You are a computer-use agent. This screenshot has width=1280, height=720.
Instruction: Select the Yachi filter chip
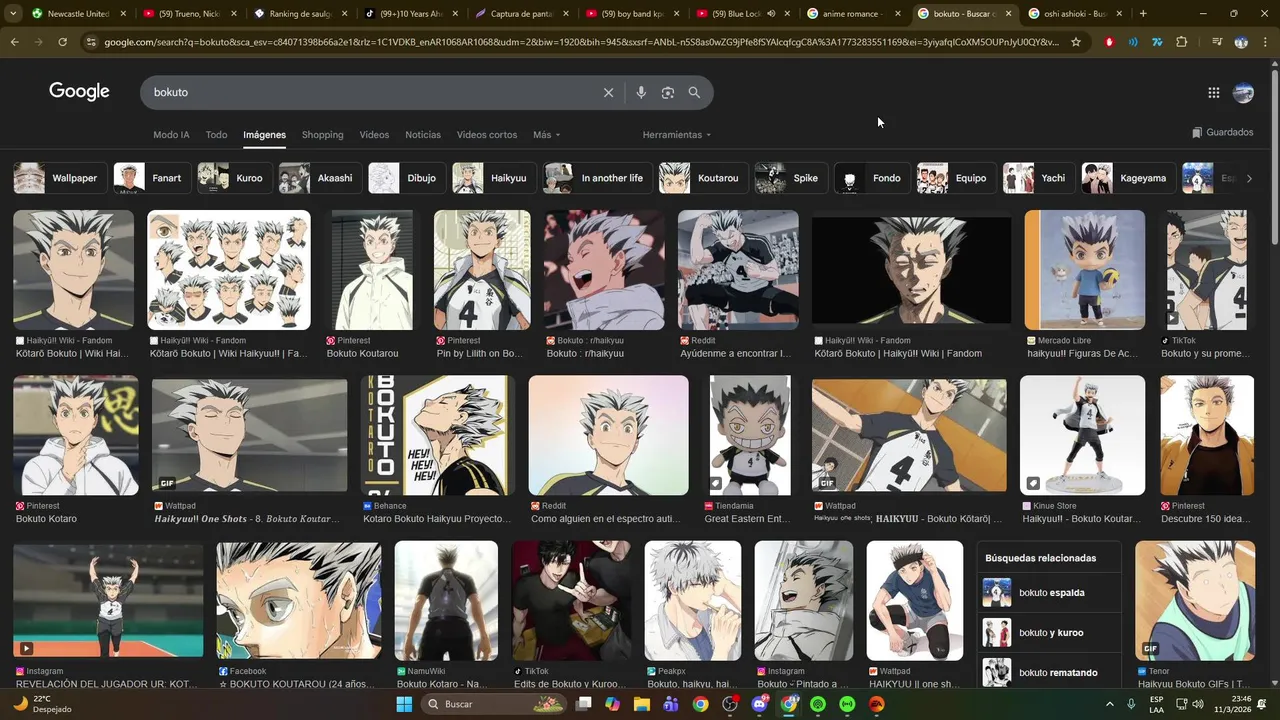pyautogui.click(x=1037, y=178)
